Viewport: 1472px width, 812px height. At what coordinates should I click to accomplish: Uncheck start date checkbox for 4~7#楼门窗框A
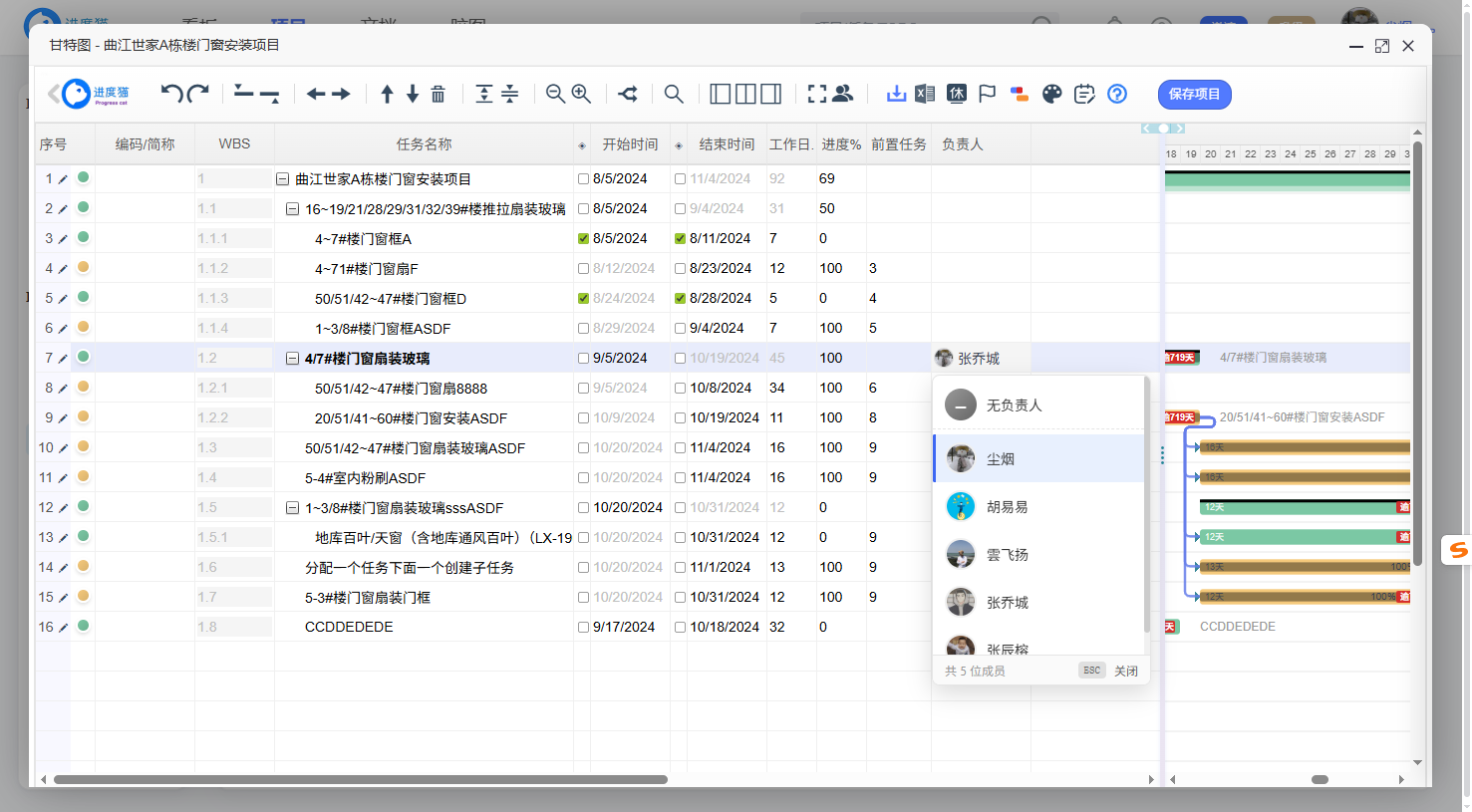pos(583,239)
